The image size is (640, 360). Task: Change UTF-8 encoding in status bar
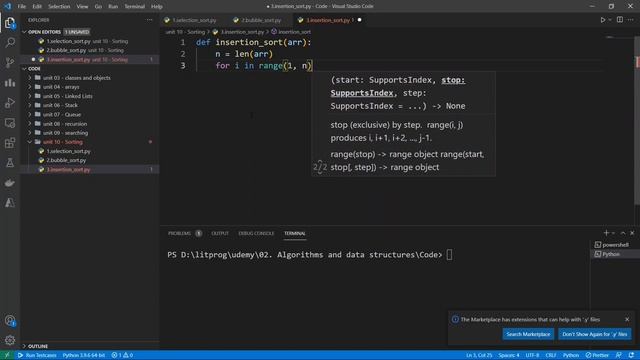click(532, 355)
